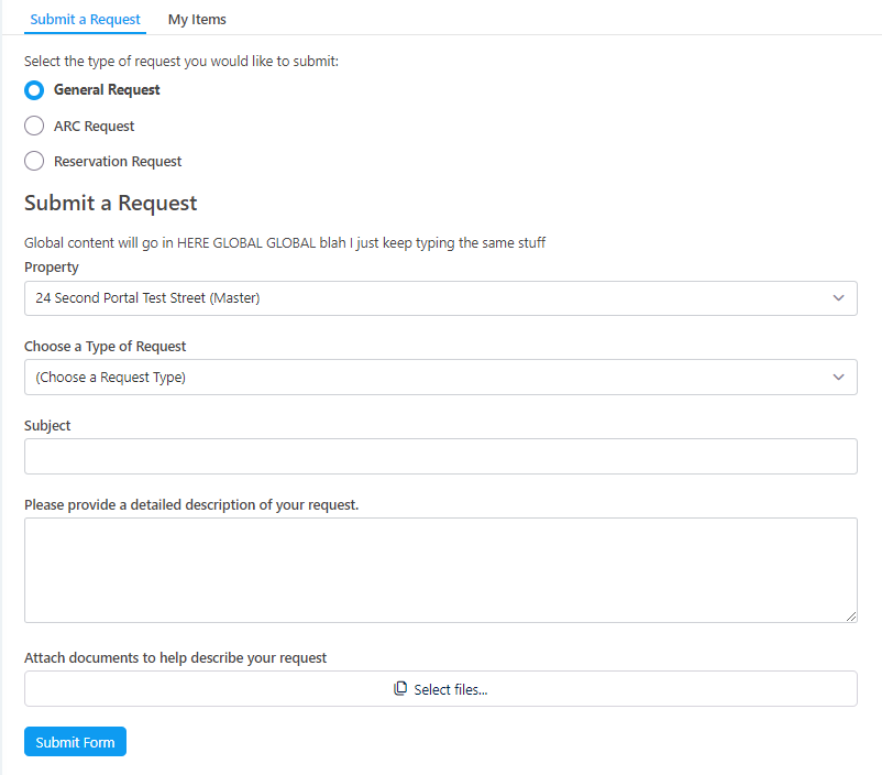Click the Subject field label
The width and height of the screenshot is (882, 775).
[x=47, y=425]
